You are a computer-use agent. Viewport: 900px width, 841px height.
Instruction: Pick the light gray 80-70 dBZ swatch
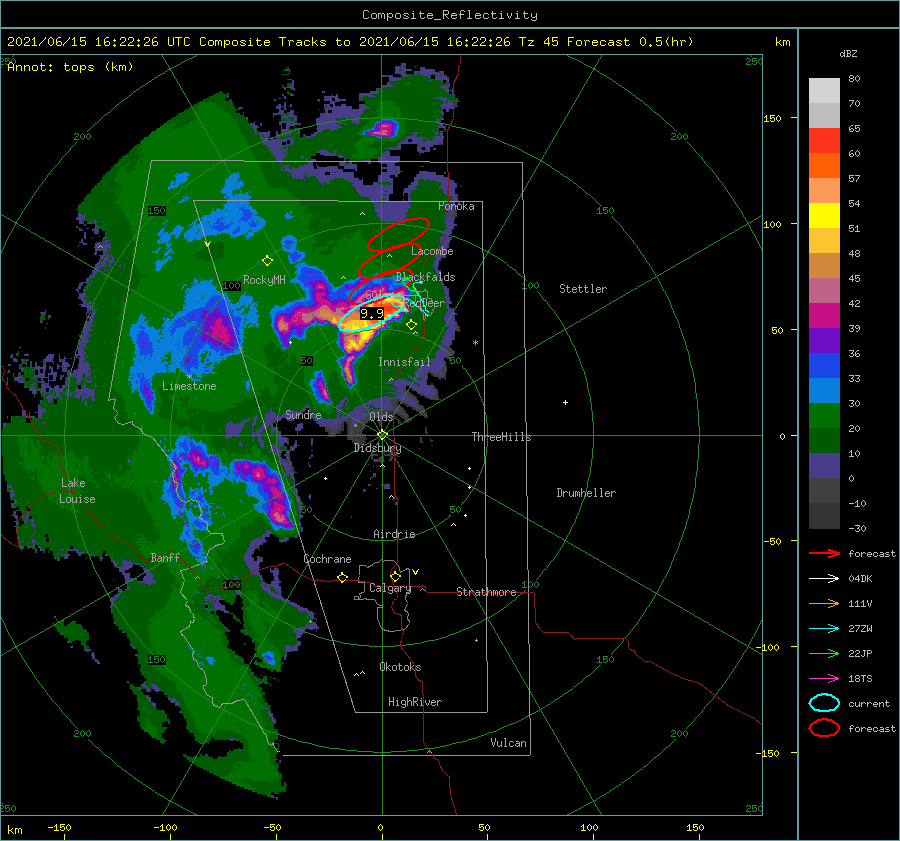(x=824, y=91)
